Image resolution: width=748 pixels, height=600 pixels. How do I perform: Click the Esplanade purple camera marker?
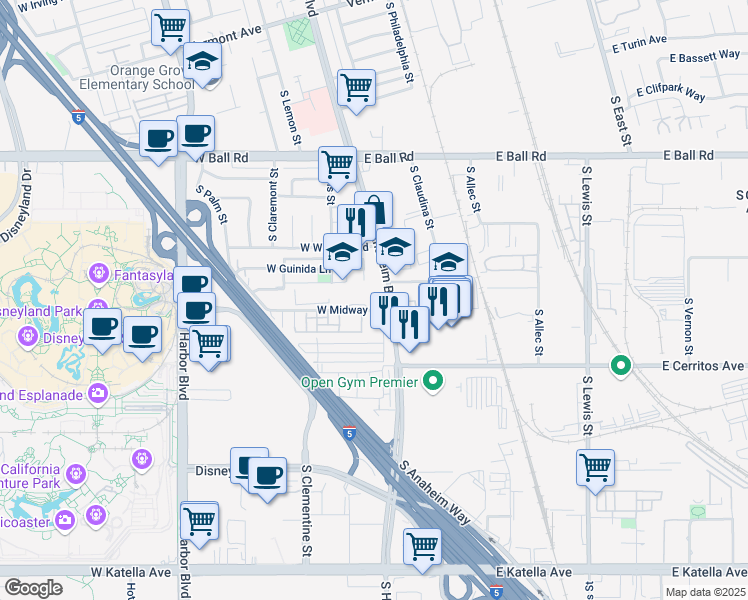(x=98, y=394)
